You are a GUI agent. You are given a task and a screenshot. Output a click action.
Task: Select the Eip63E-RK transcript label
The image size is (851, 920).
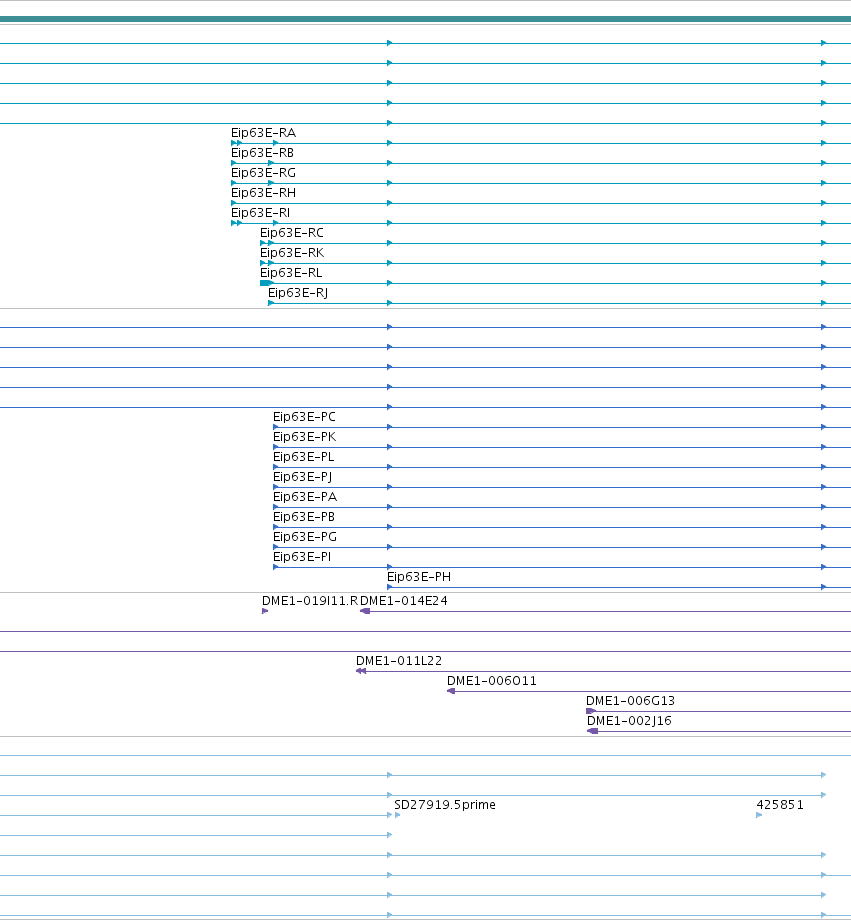(x=292, y=252)
